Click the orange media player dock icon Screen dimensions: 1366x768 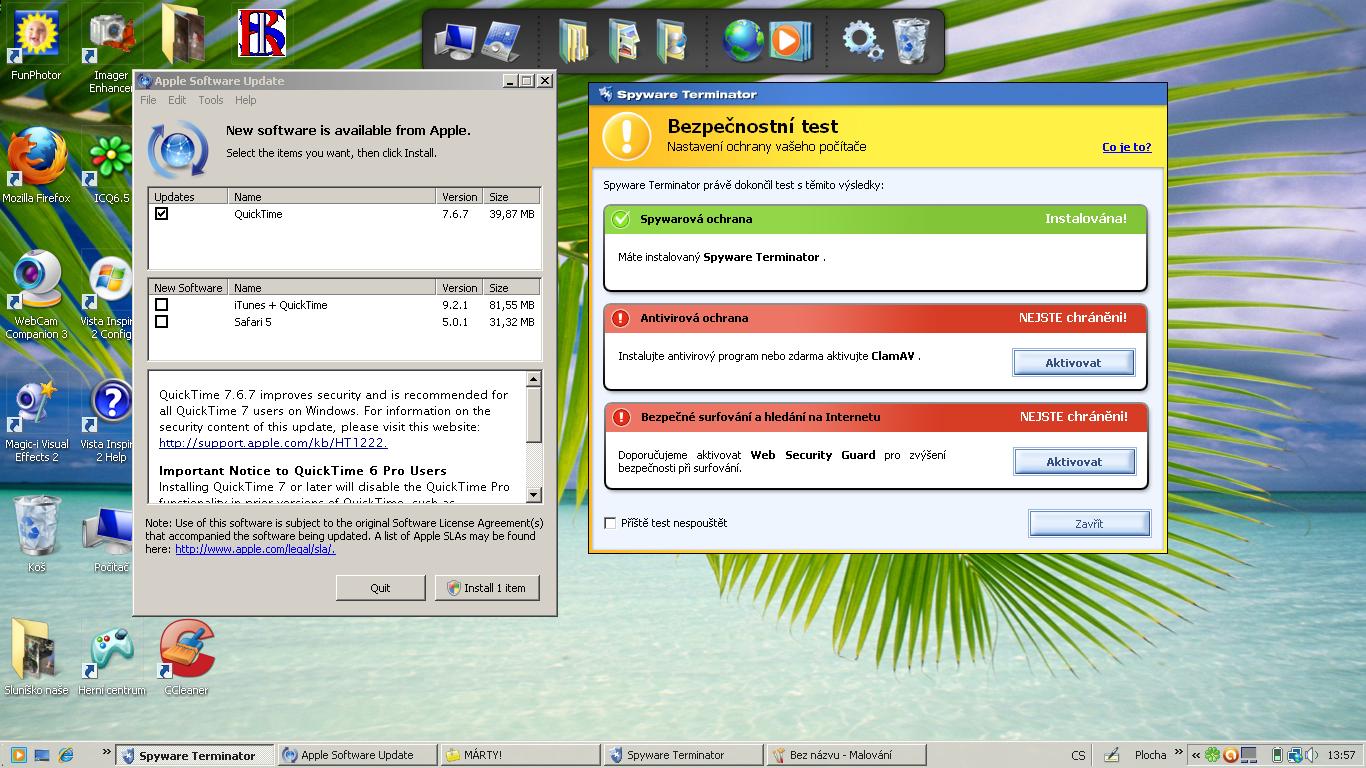tap(788, 41)
